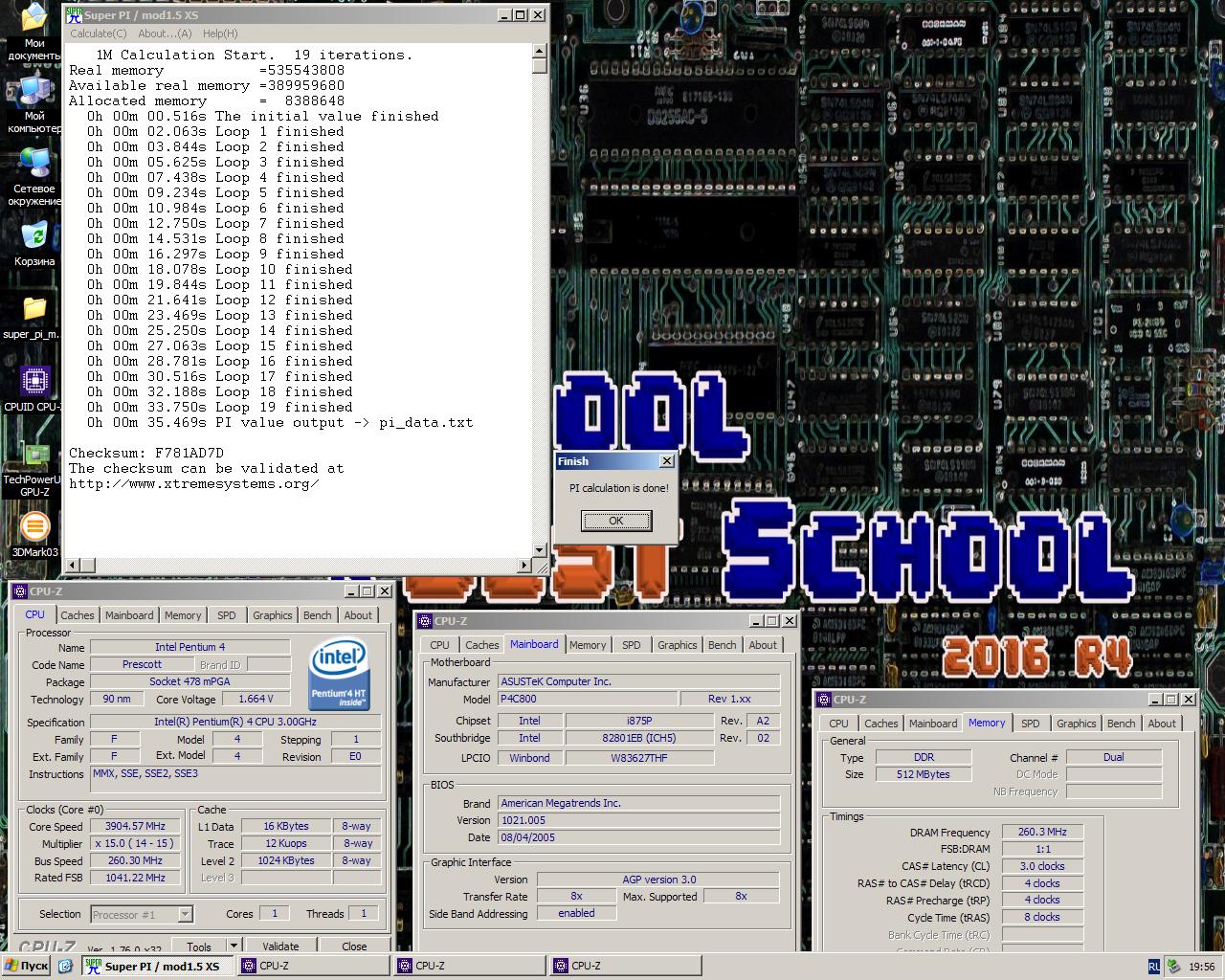Screen dimensions: 1225x980
Task: Switch to Super PI taskbar button
Action: [x=158, y=967]
